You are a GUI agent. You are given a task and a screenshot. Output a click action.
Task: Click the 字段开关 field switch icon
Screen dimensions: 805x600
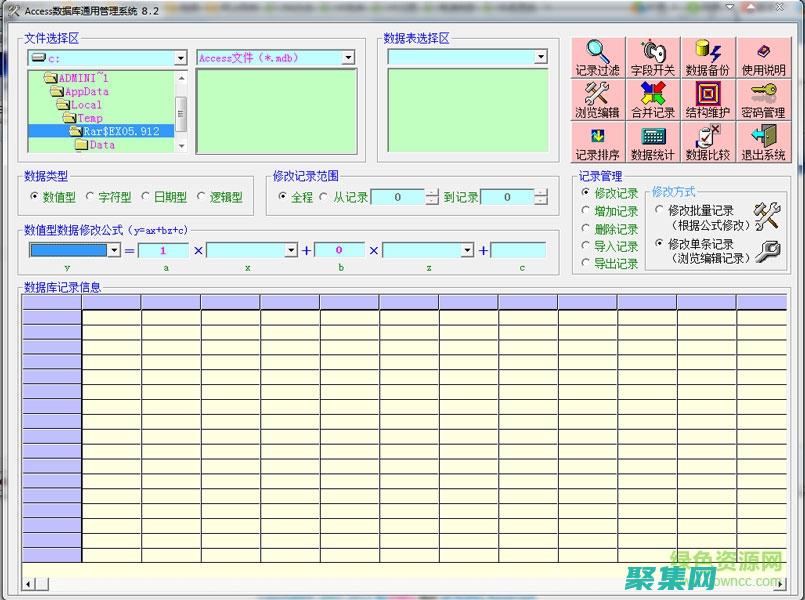tap(652, 57)
